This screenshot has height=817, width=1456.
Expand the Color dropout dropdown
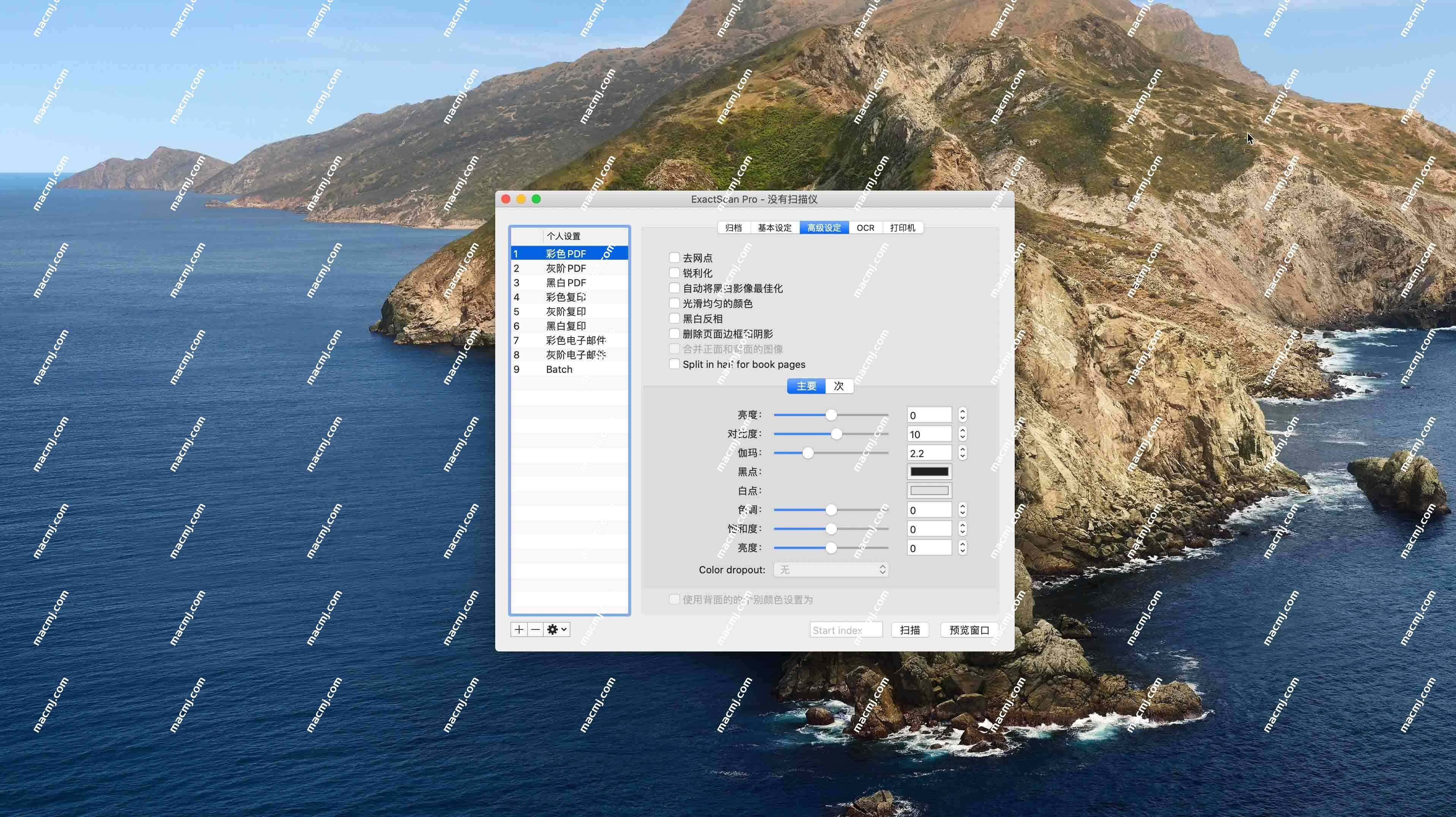pyautogui.click(x=831, y=570)
